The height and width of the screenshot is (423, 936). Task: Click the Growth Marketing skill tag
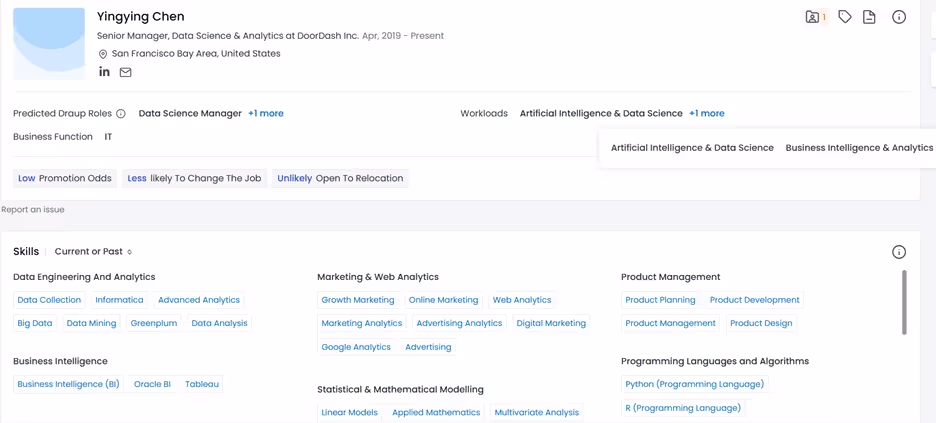(358, 300)
